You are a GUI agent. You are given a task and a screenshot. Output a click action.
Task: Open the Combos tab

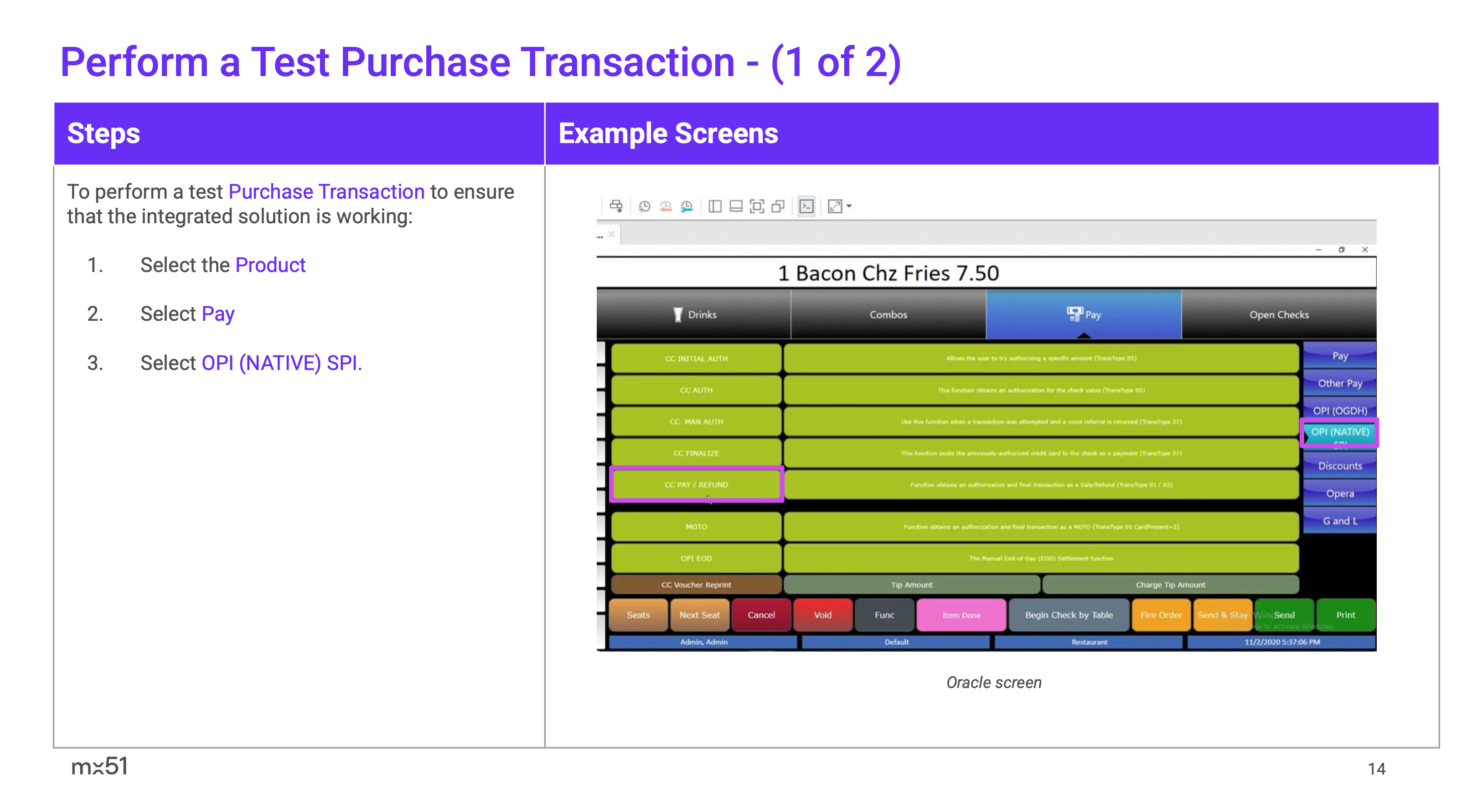(888, 314)
